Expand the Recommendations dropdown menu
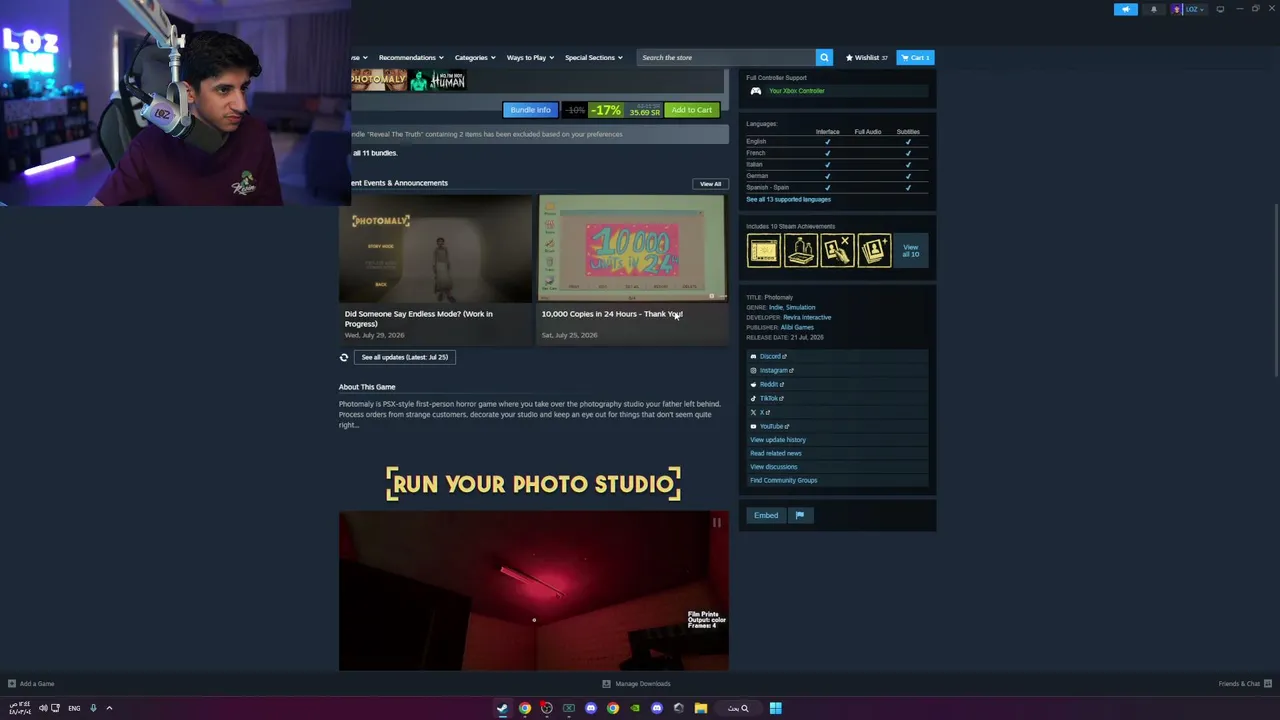The width and height of the screenshot is (1280, 720). (410, 57)
